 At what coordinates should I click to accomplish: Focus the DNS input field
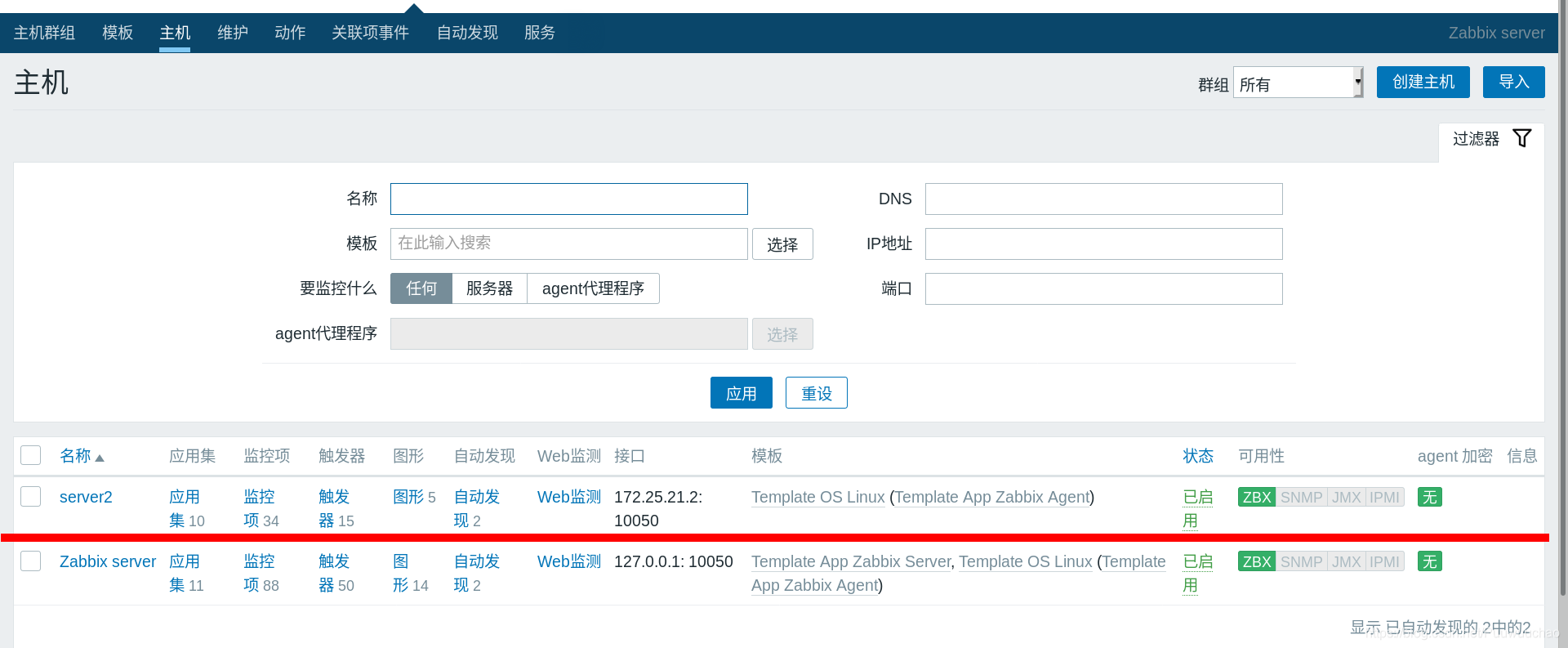[x=1104, y=199]
